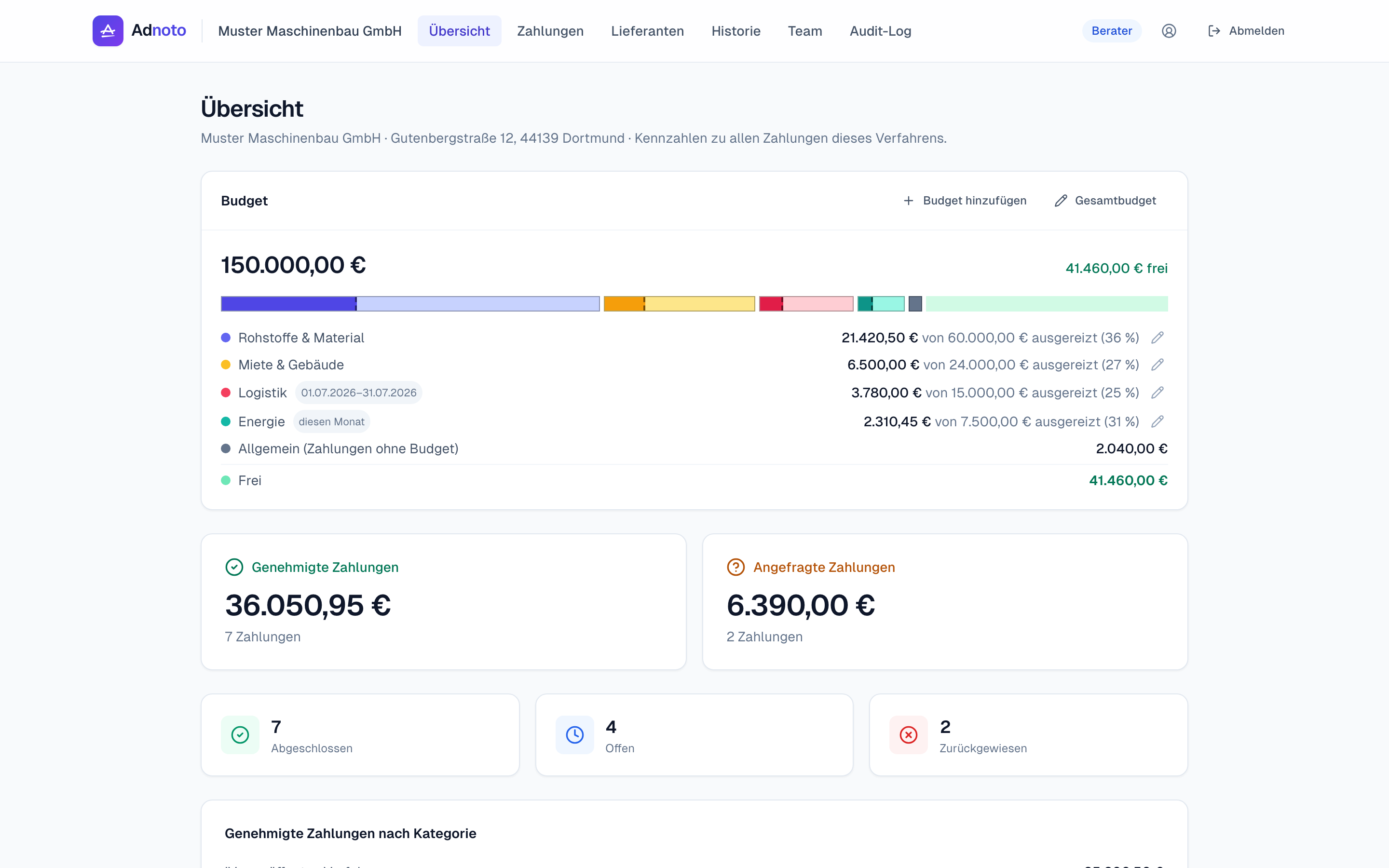Viewport: 1389px width, 868px height.
Task: Edit the Energie budget pencil icon
Action: tap(1157, 421)
